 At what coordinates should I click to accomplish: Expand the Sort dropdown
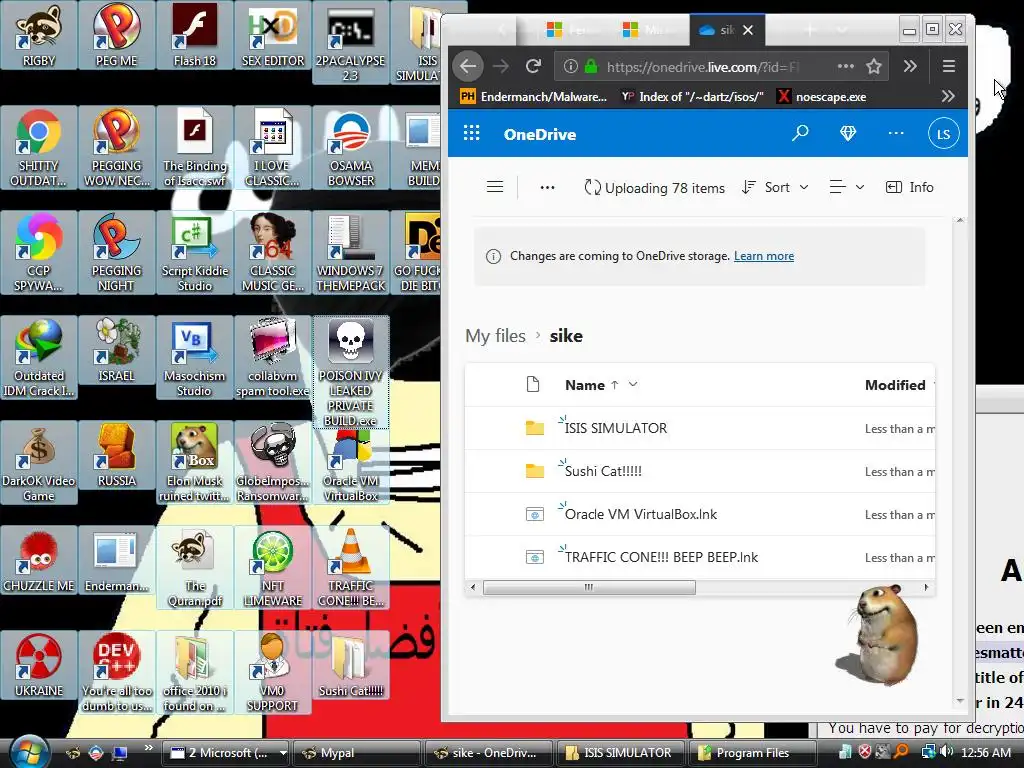[x=775, y=187]
